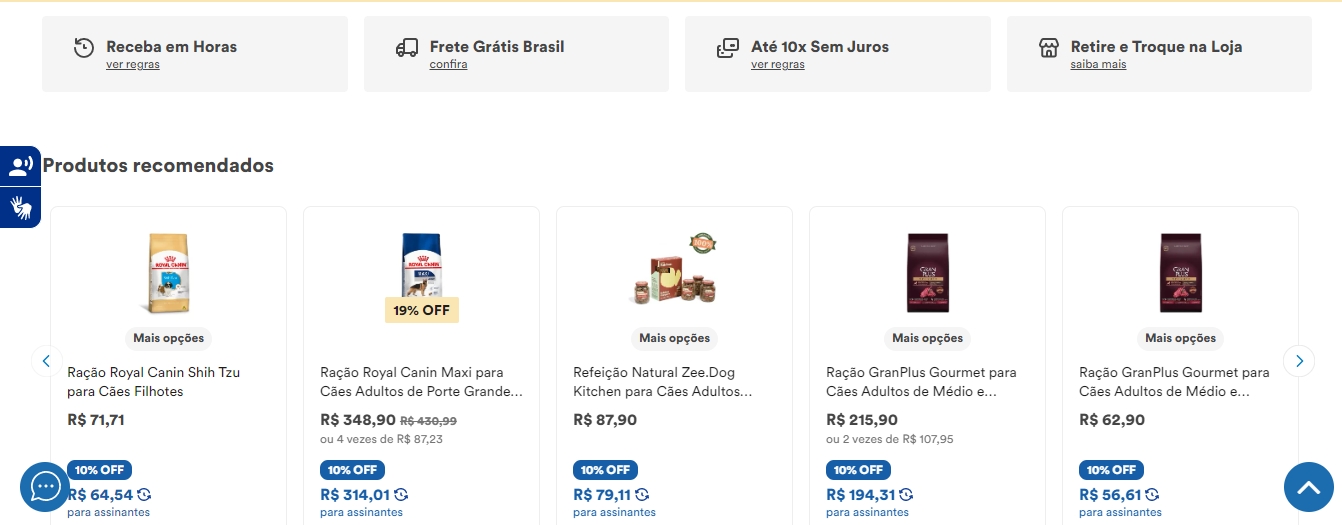Image resolution: width=1342 pixels, height=525 pixels.
Task: Open the sign language (Libras) accessibility icon
Action: coord(20,207)
